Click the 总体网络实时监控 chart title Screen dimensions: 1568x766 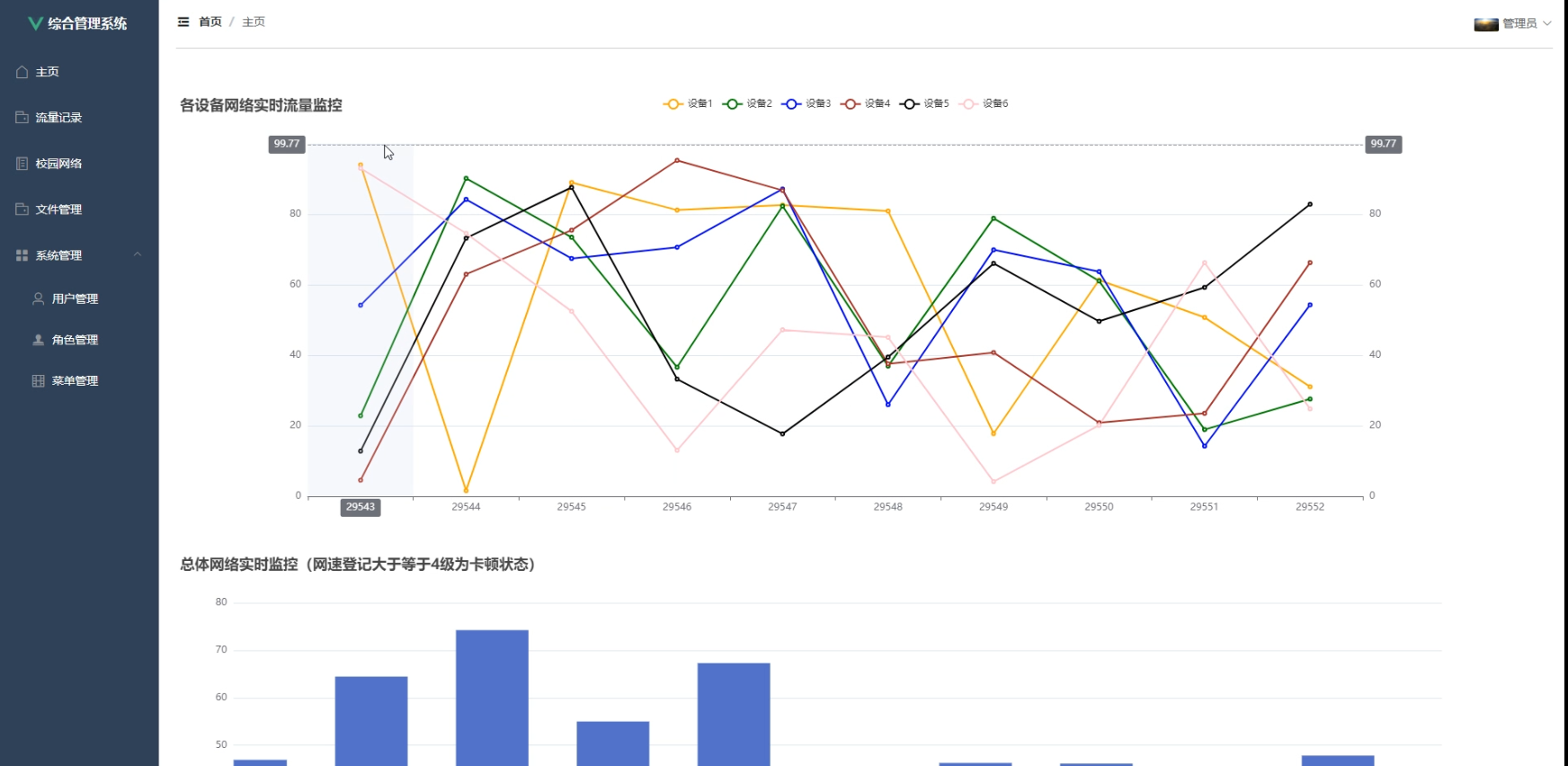(x=358, y=565)
